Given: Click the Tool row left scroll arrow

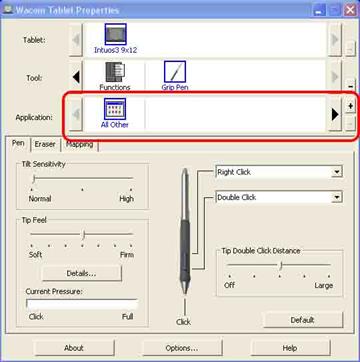Looking at the screenshot, I should (x=76, y=77).
